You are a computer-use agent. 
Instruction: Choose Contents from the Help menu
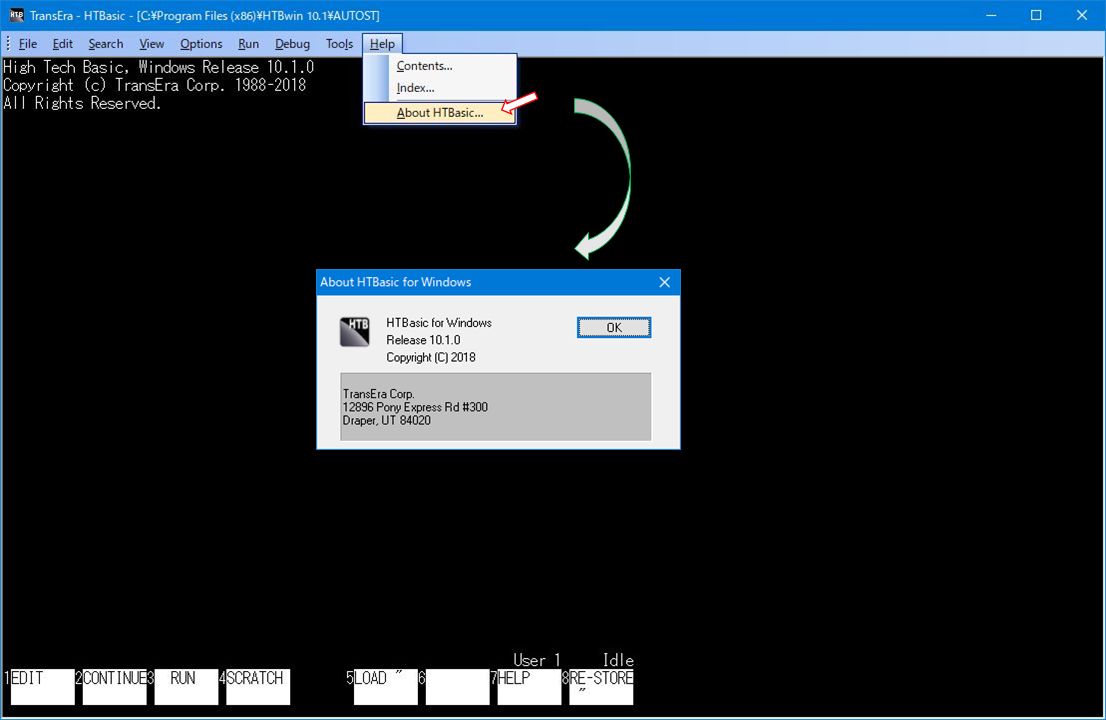click(440, 66)
